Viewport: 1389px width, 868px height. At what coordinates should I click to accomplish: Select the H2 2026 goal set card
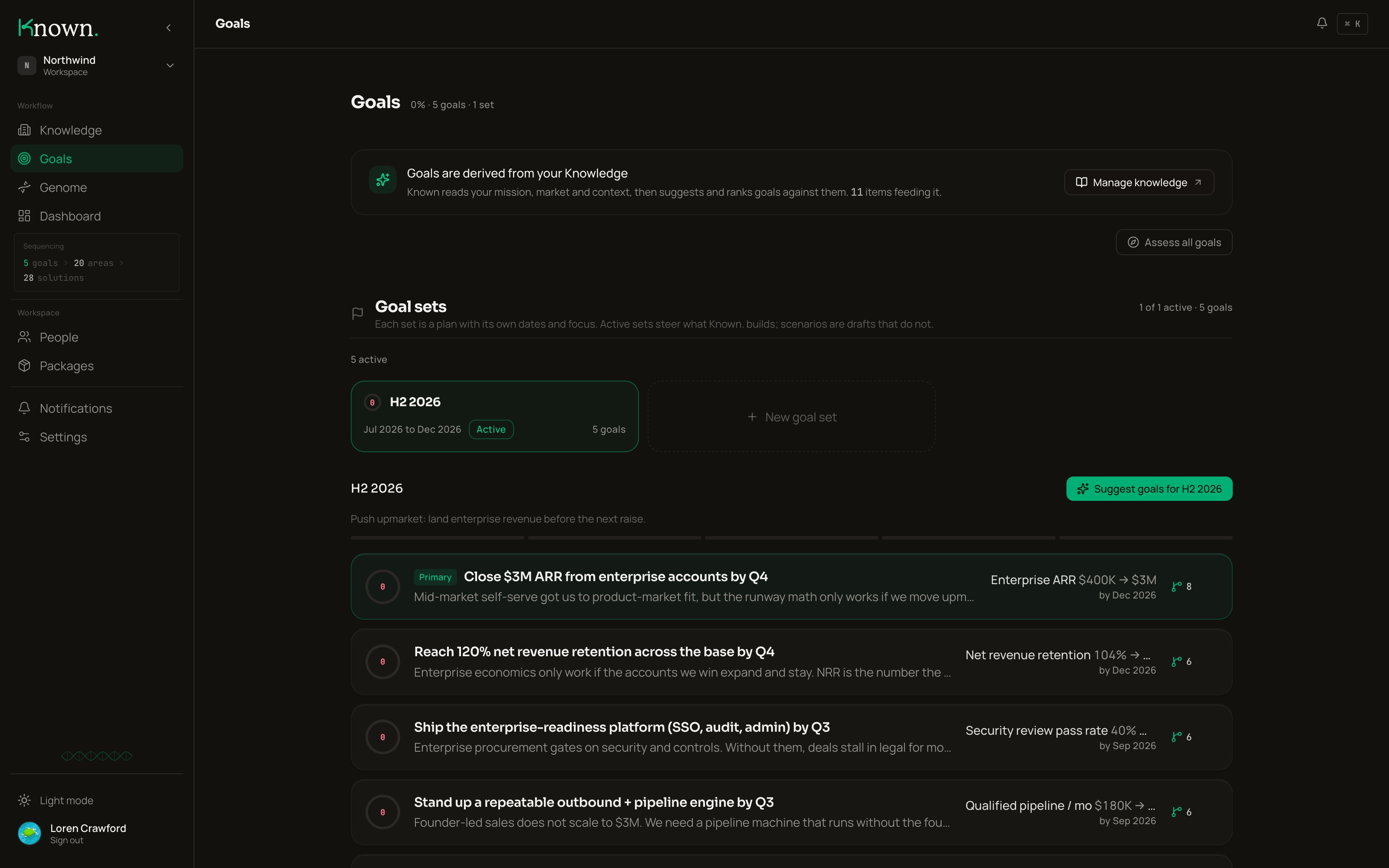[494, 416]
